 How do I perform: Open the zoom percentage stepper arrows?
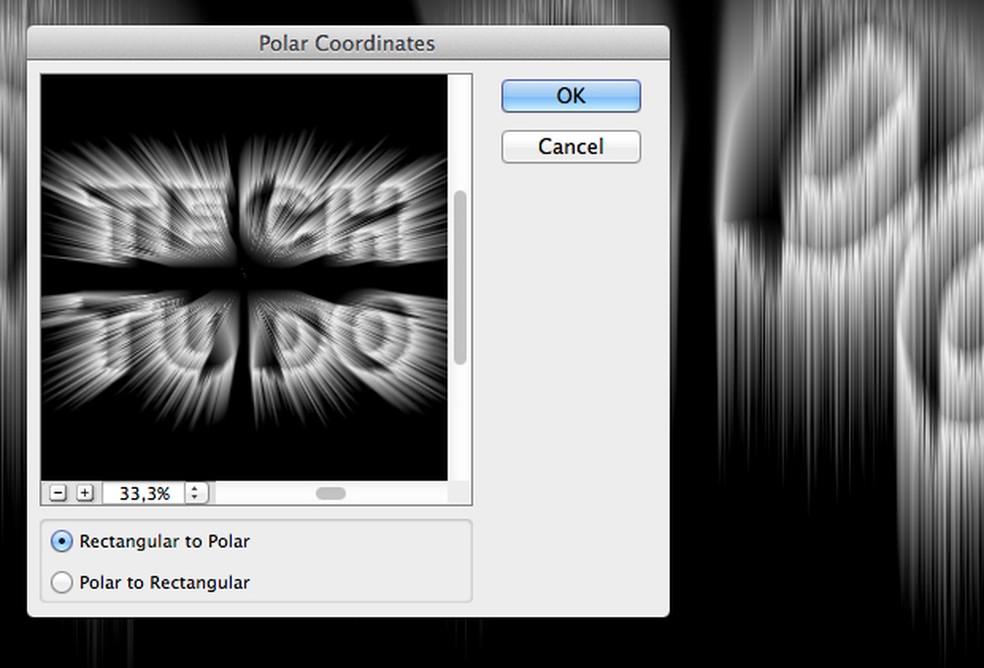tap(195, 493)
